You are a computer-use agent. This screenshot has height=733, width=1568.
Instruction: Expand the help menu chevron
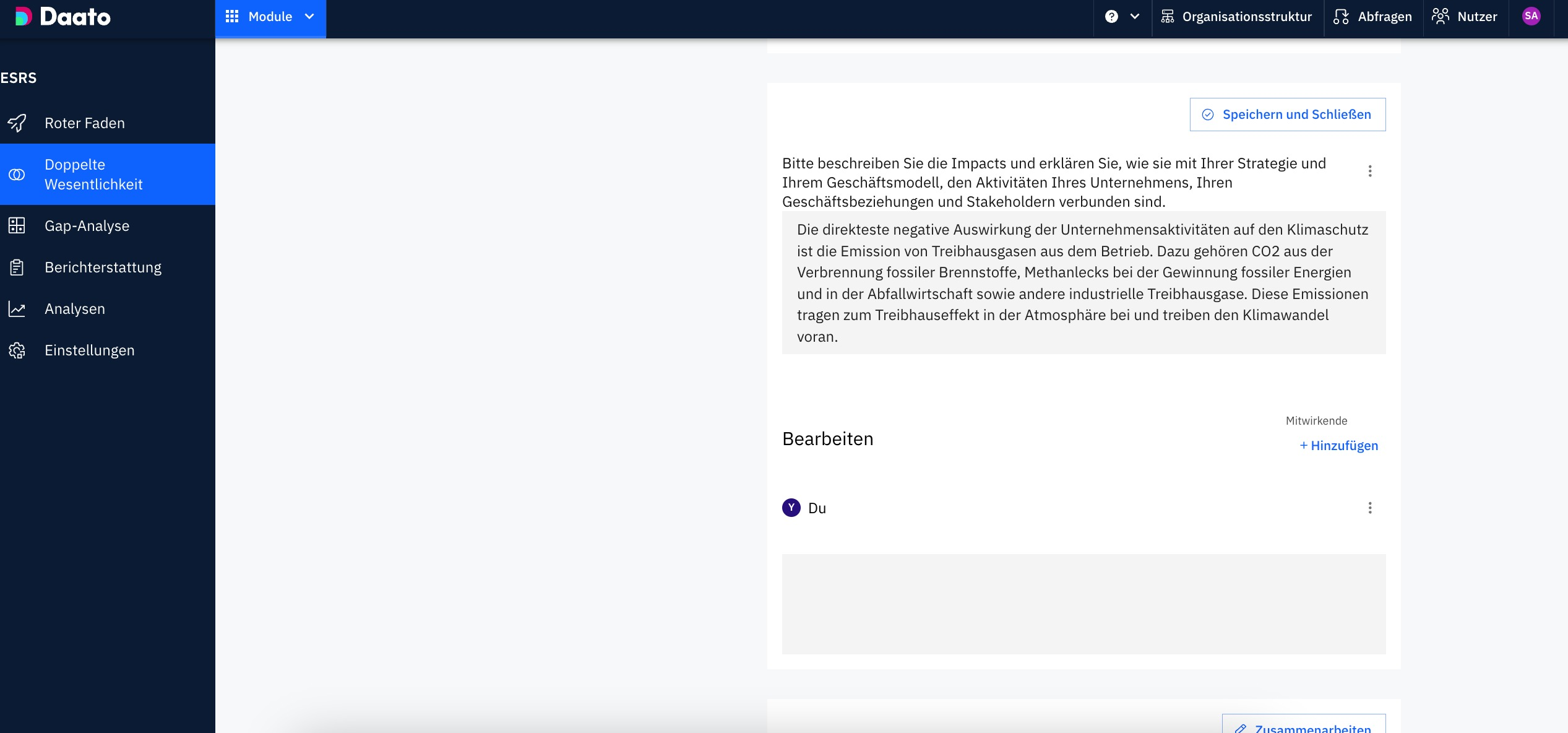(1135, 17)
